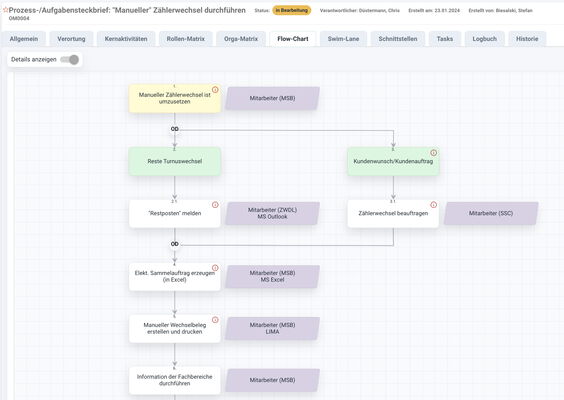Click the upper OD gateway connector
Screen dimensions: 564x400
(174, 129)
